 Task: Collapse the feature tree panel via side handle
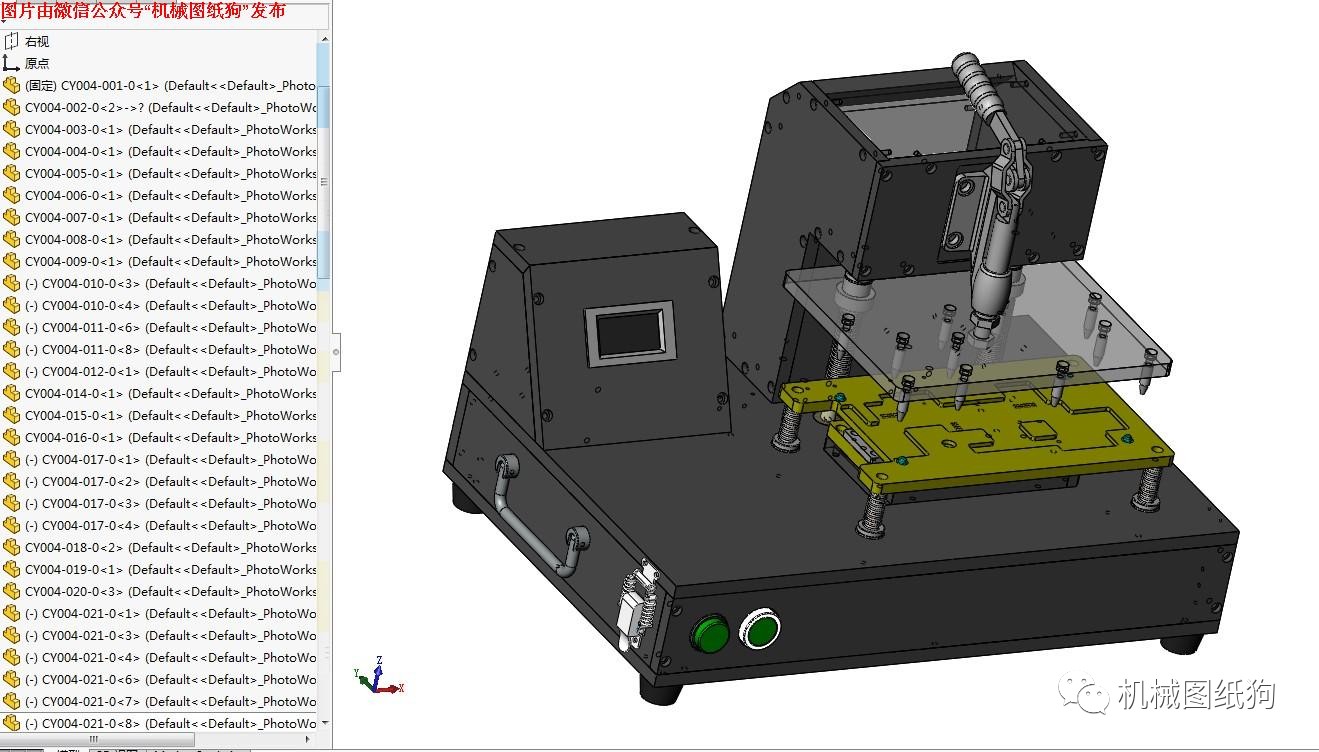pyautogui.click(x=336, y=351)
